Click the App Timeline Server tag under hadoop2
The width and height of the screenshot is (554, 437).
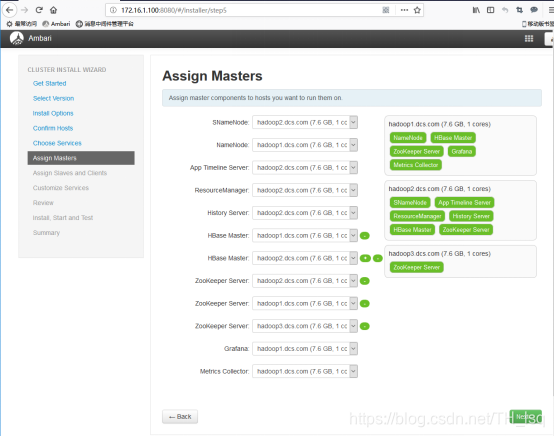(464, 202)
